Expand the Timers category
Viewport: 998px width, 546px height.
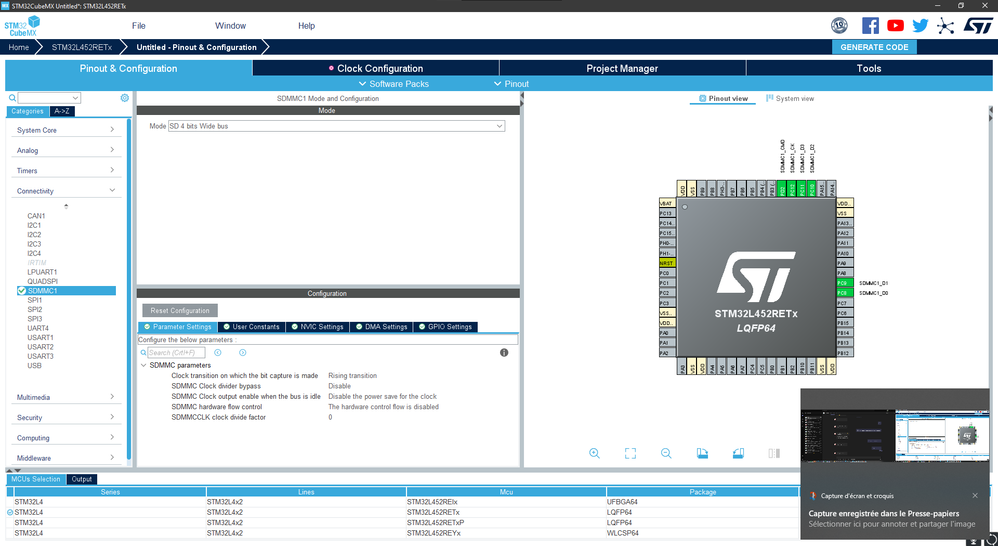[66, 171]
